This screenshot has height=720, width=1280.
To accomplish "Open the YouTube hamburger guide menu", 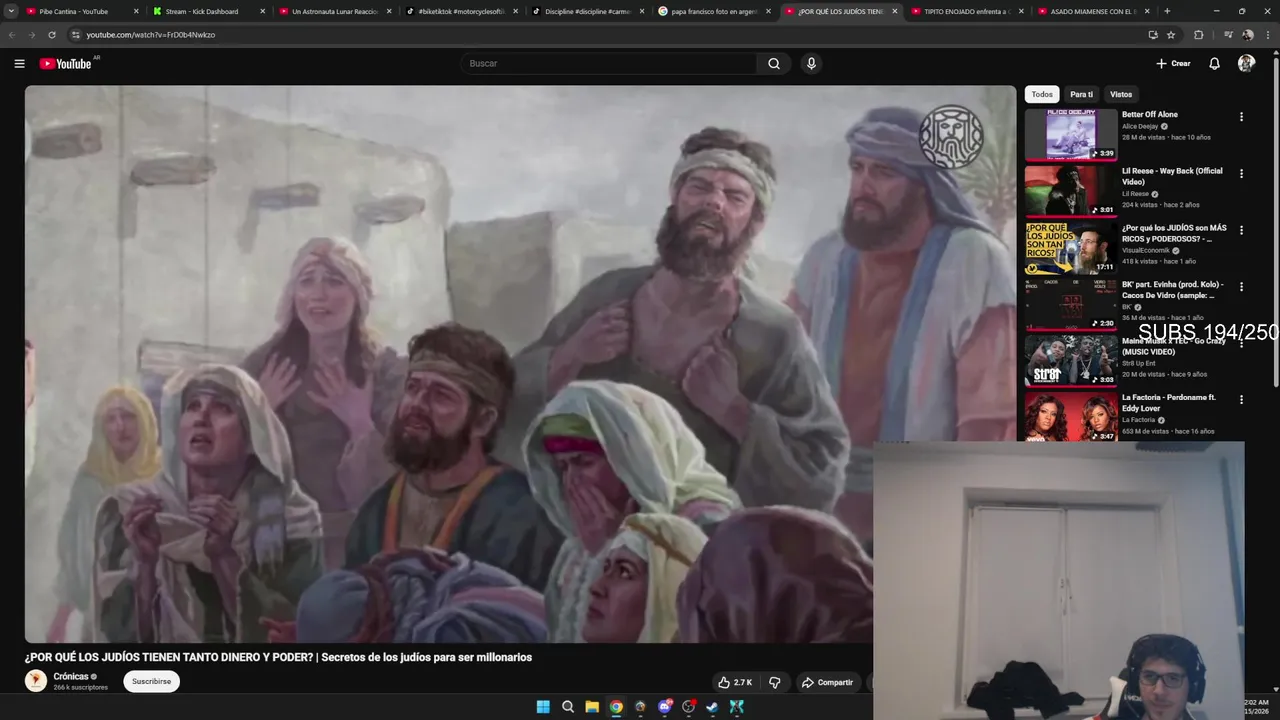I will (x=19, y=63).
